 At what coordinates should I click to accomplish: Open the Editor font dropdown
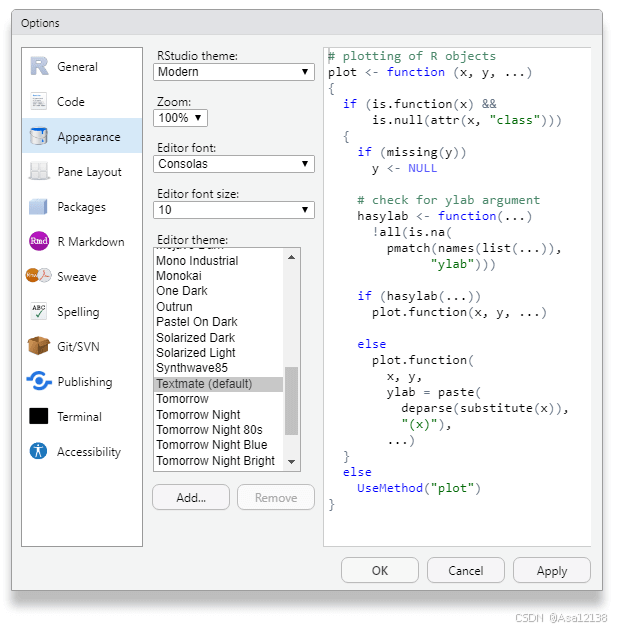click(x=233, y=164)
